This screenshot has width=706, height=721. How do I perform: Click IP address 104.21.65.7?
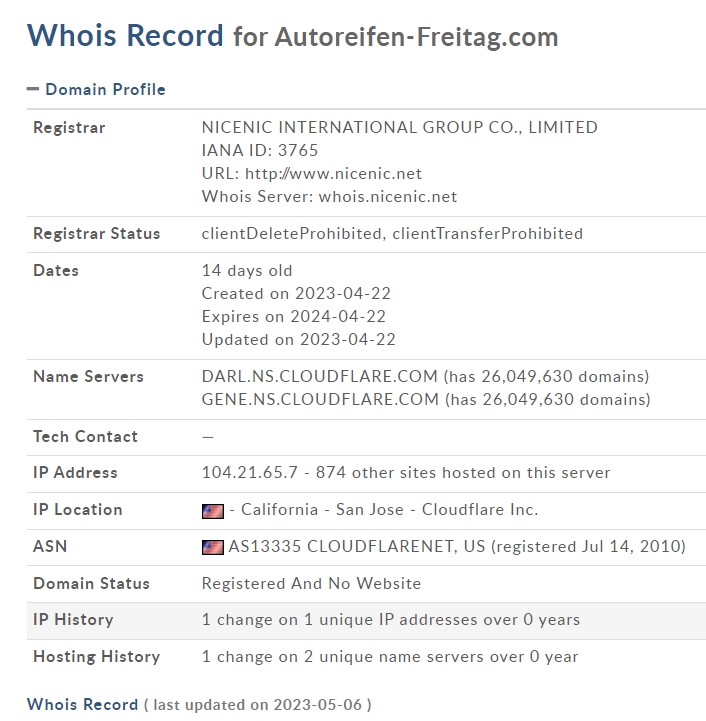(250, 472)
